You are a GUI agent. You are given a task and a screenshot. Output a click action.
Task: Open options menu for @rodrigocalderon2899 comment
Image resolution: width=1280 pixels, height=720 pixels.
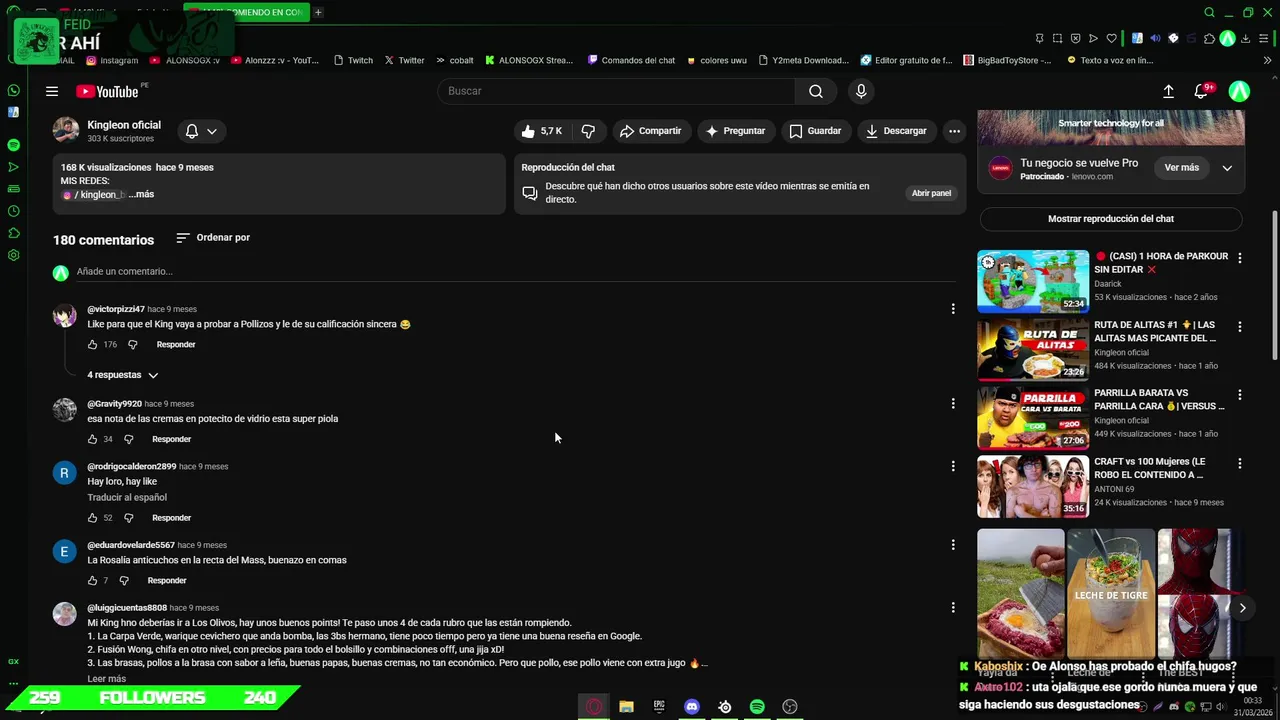pos(952,466)
